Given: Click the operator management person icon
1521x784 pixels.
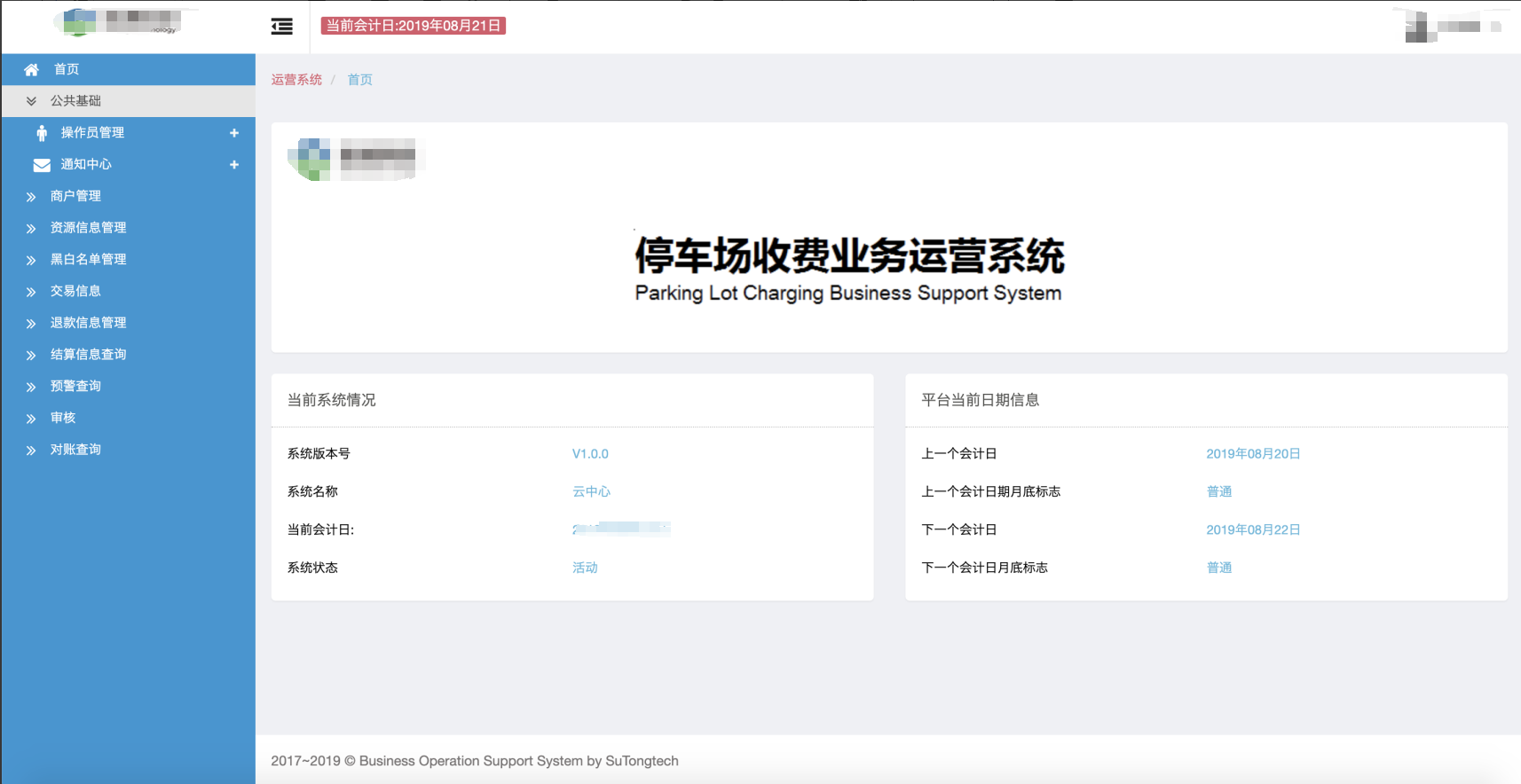Looking at the screenshot, I should [42, 133].
